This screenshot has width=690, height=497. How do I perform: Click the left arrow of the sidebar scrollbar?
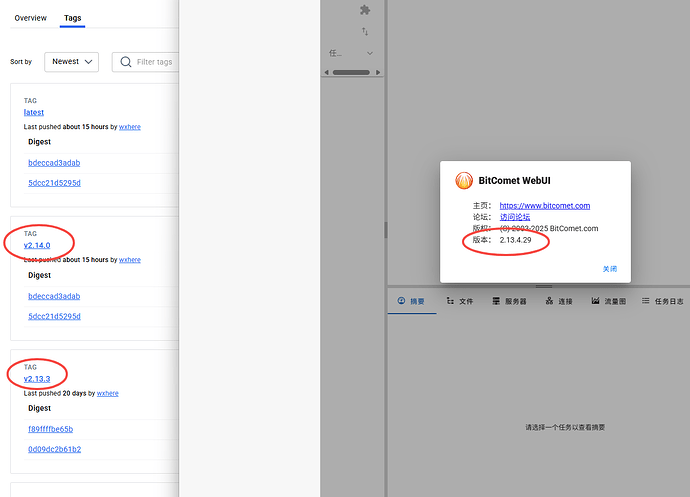pos(327,72)
